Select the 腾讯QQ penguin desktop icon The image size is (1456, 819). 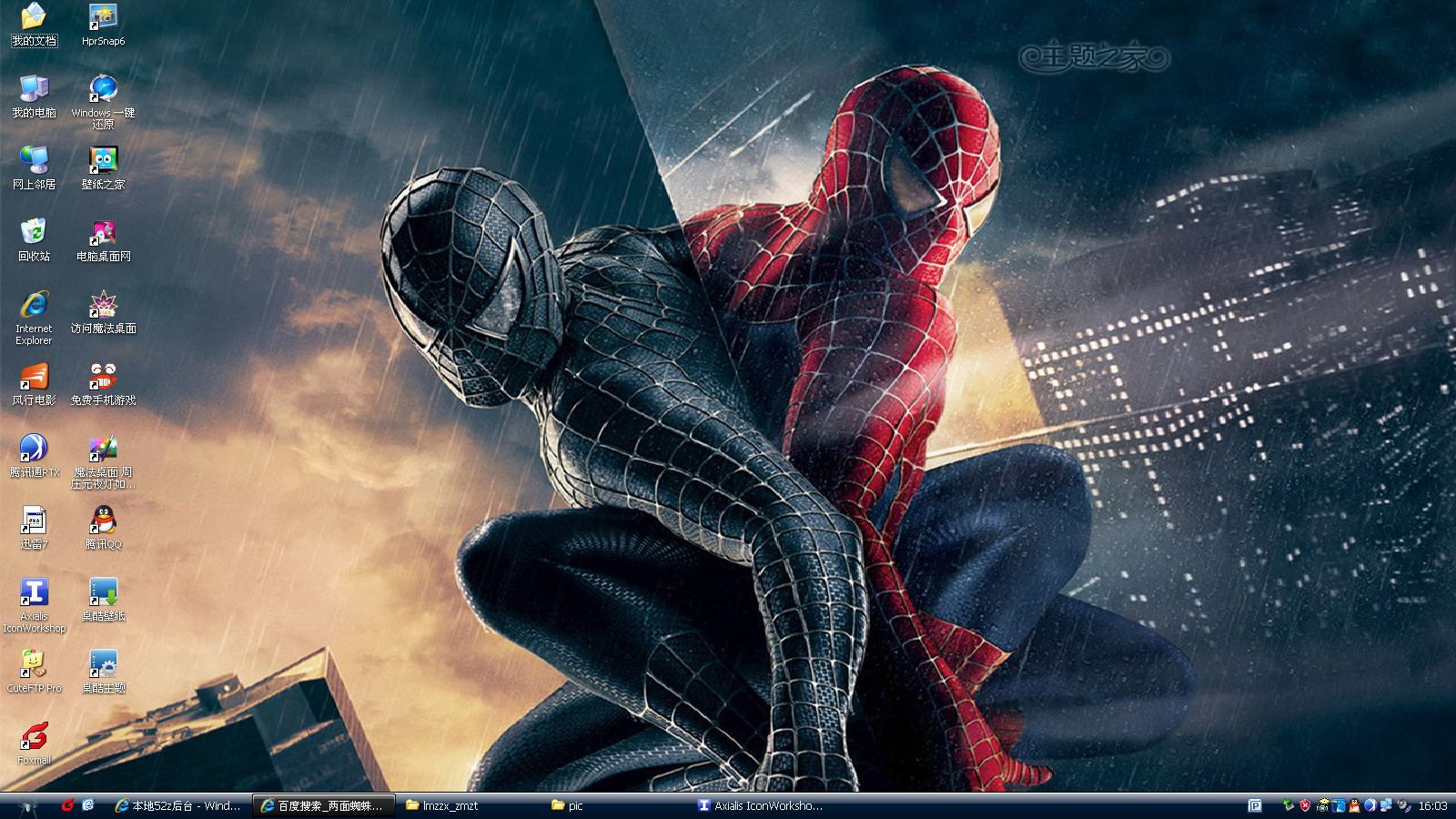pos(103,528)
